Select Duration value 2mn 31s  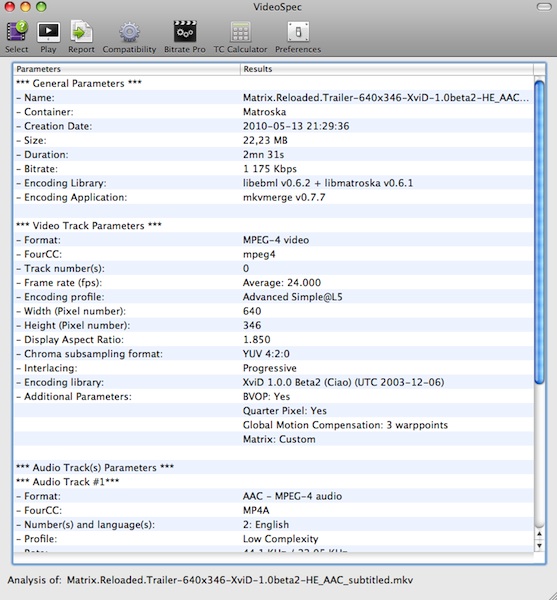point(264,155)
